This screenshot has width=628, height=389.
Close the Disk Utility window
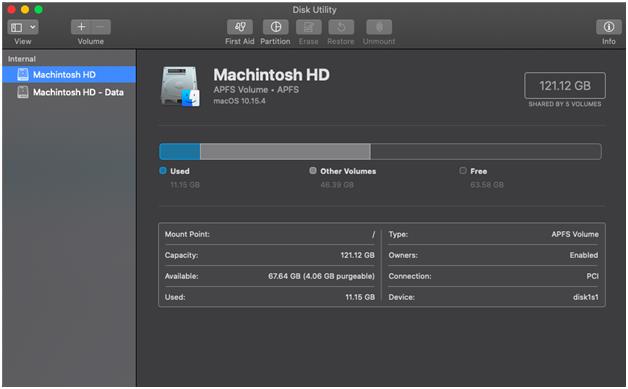pos(12,9)
